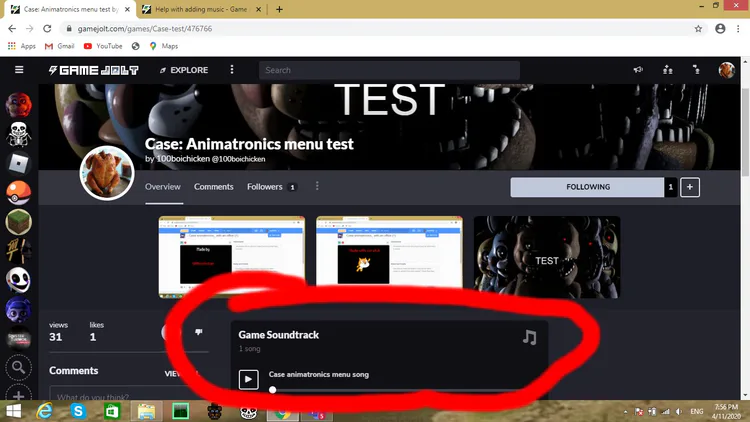Open the friend requests icon
The width and height of the screenshot is (750, 422).
(x=668, y=70)
